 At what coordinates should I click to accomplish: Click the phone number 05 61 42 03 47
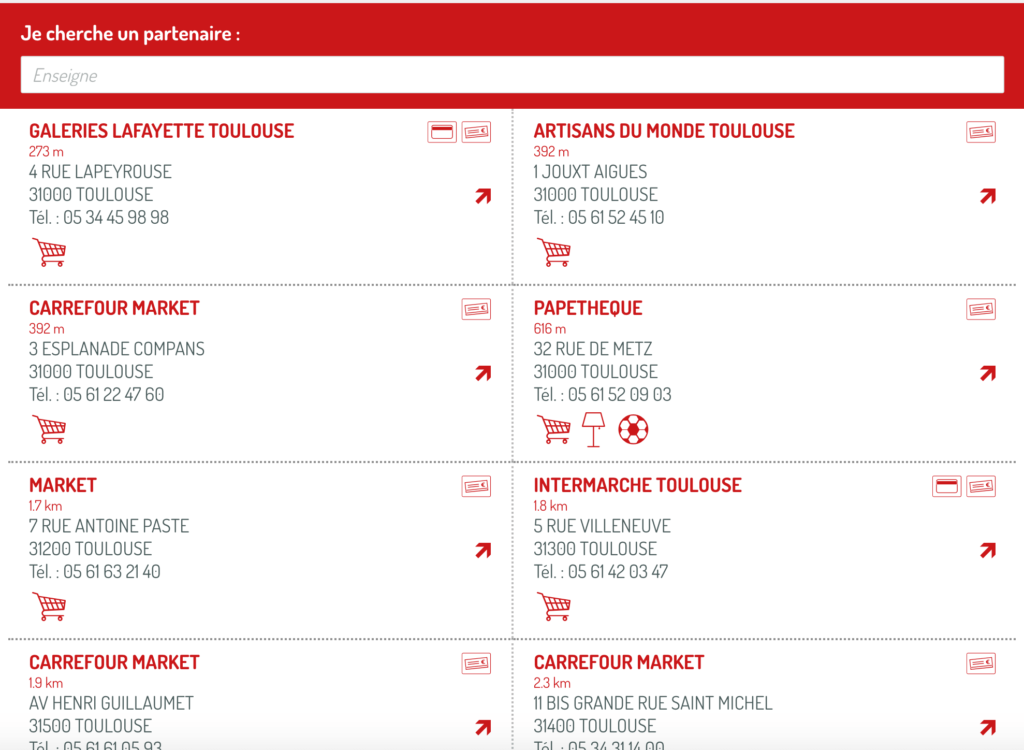click(618, 572)
